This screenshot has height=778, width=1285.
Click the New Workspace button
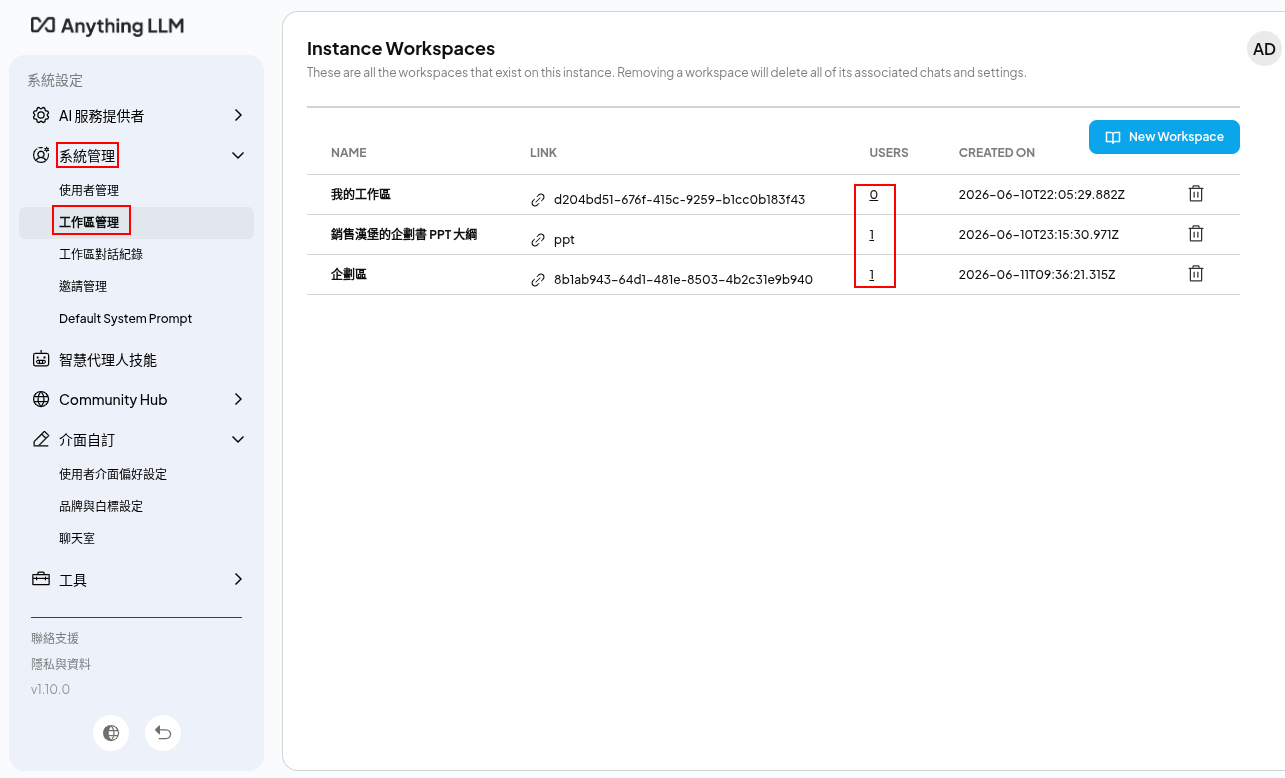pyautogui.click(x=1164, y=137)
